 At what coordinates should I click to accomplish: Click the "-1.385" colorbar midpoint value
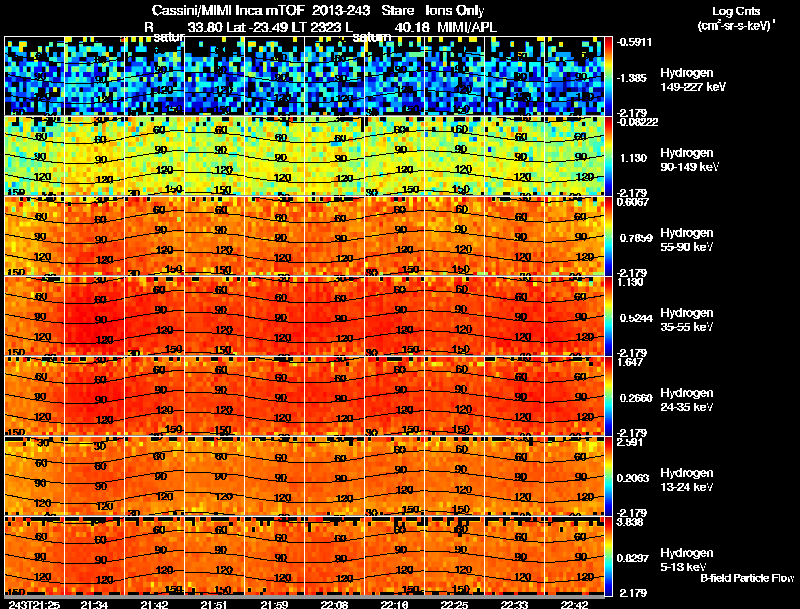[632, 78]
